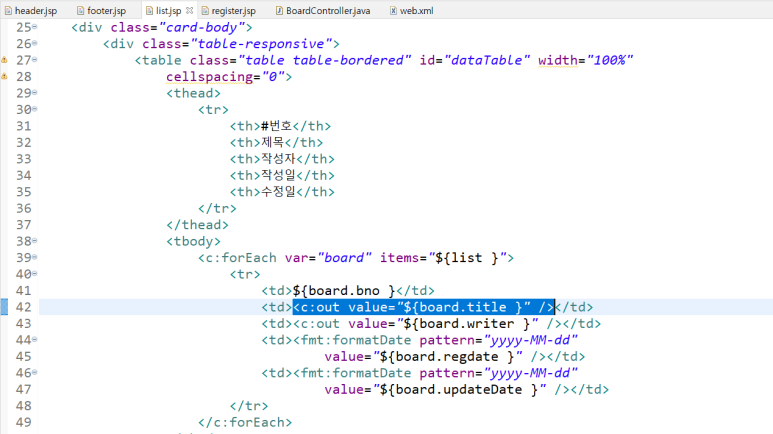Screen dimensions: 773x434
Task: Click line number 31 in the gutter
Action: 24,126
